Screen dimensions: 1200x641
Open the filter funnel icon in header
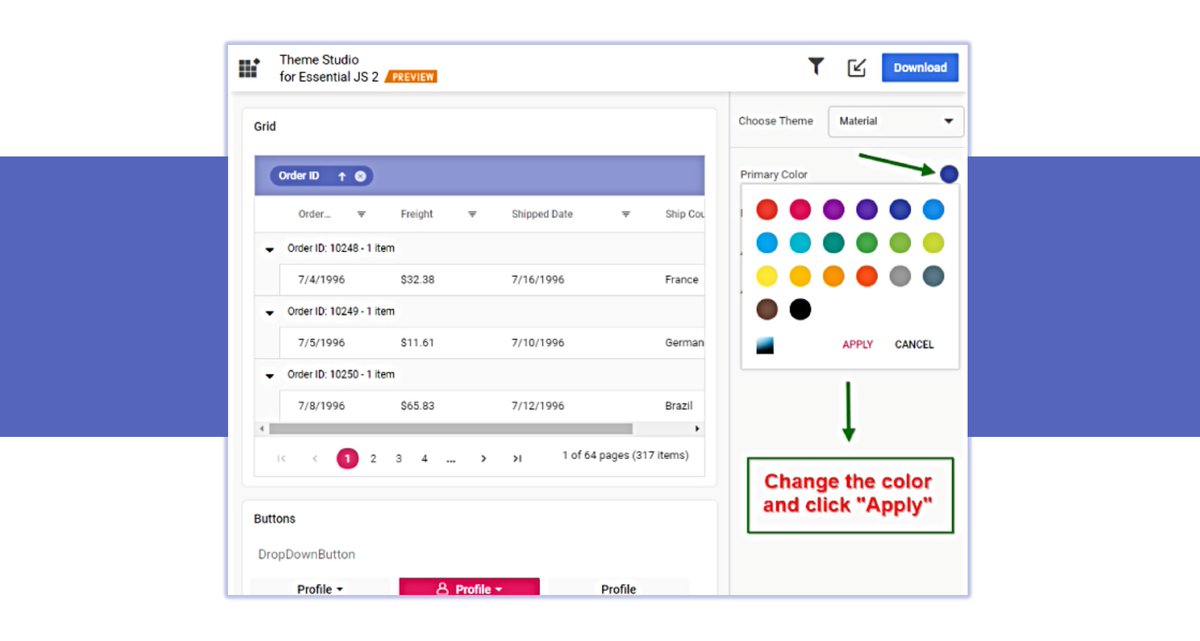pyautogui.click(x=816, y=67)
